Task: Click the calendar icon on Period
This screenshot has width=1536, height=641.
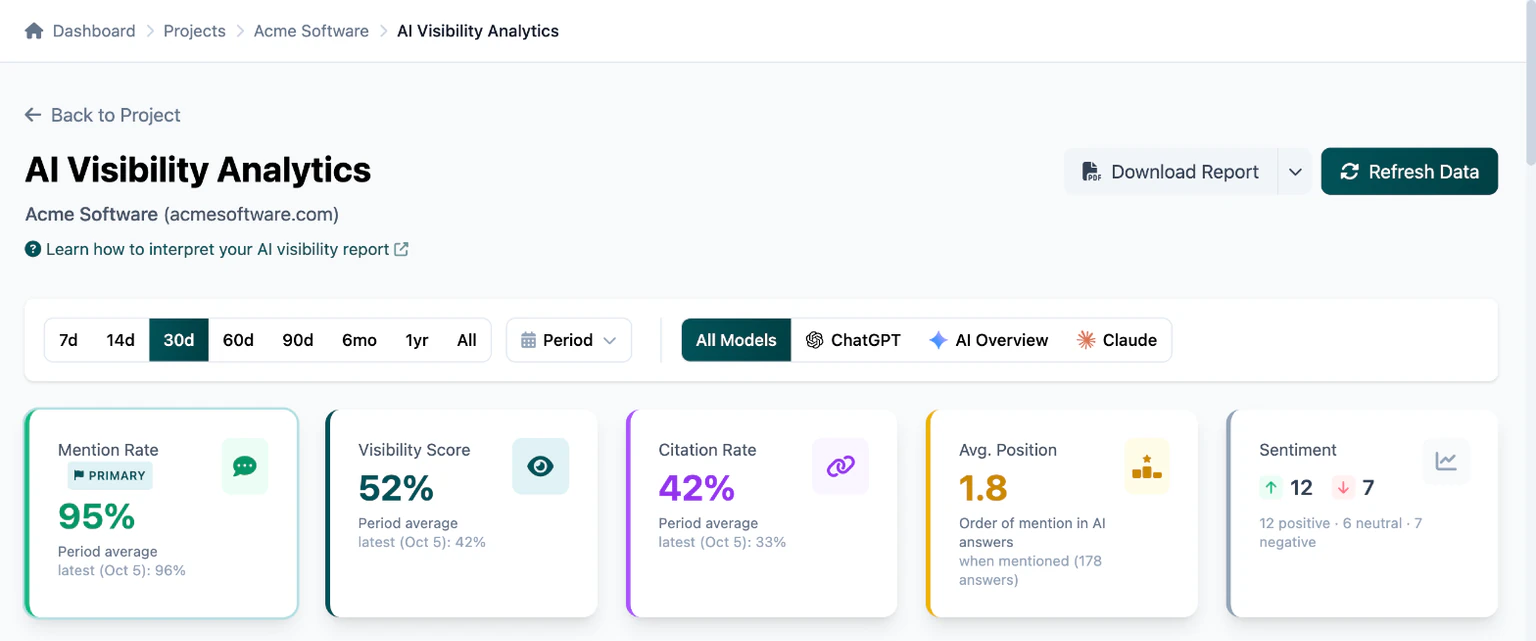Action: 529,340
